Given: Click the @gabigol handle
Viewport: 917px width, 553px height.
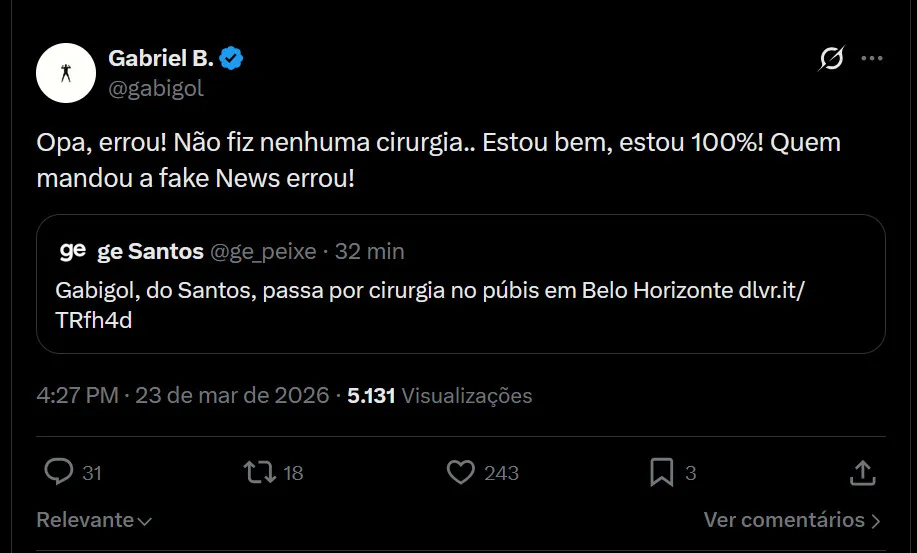Looking at the screenshot, I should point(155,88).
